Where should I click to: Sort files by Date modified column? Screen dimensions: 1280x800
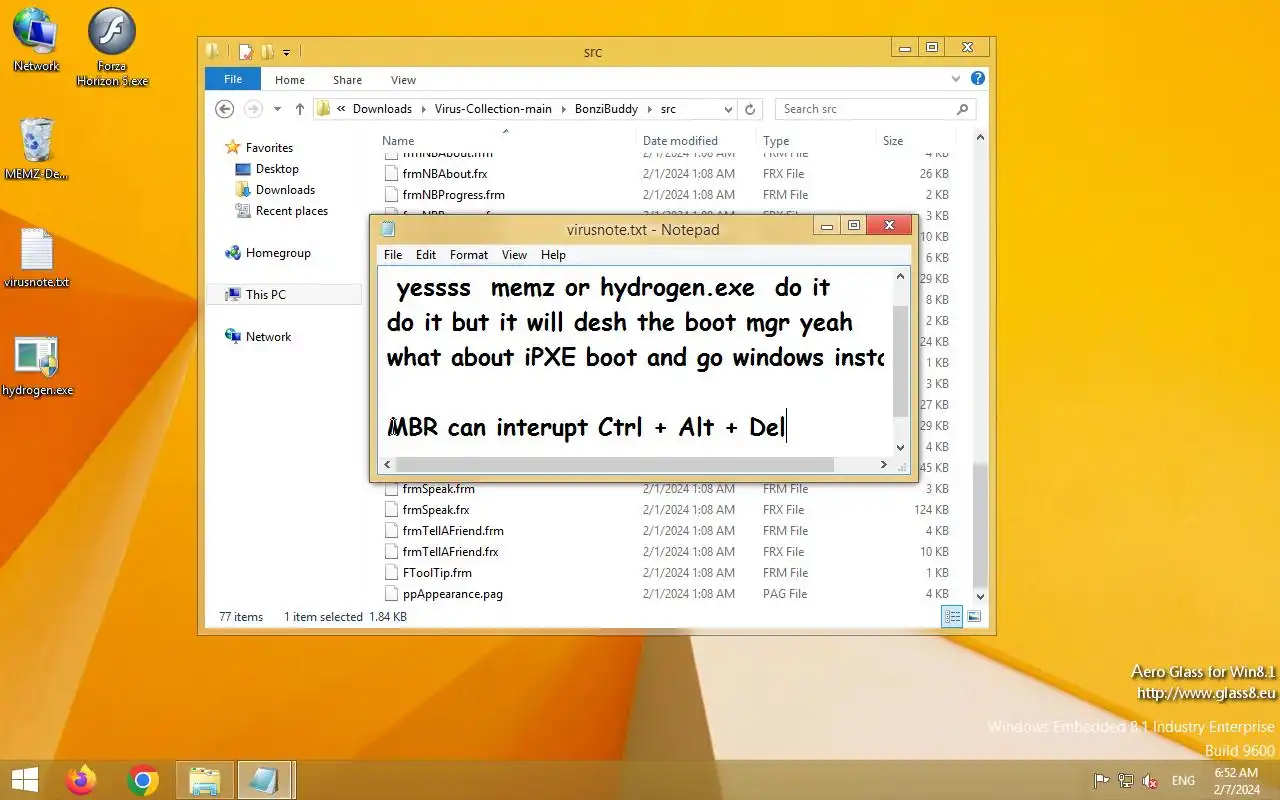coord(695,141)
